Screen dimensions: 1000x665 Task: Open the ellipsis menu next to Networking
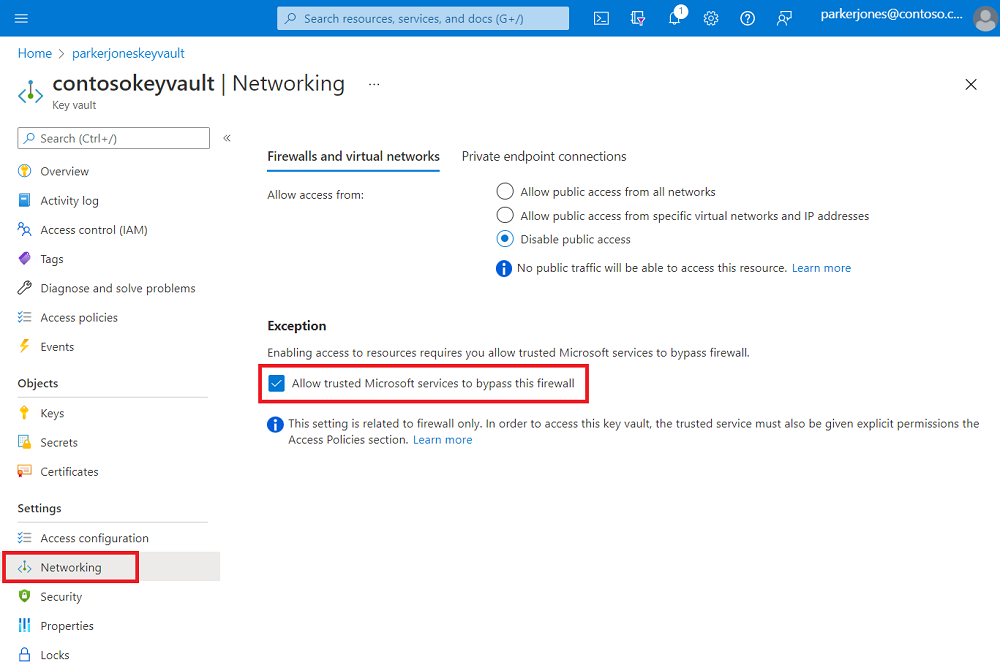tap(374, 85)
